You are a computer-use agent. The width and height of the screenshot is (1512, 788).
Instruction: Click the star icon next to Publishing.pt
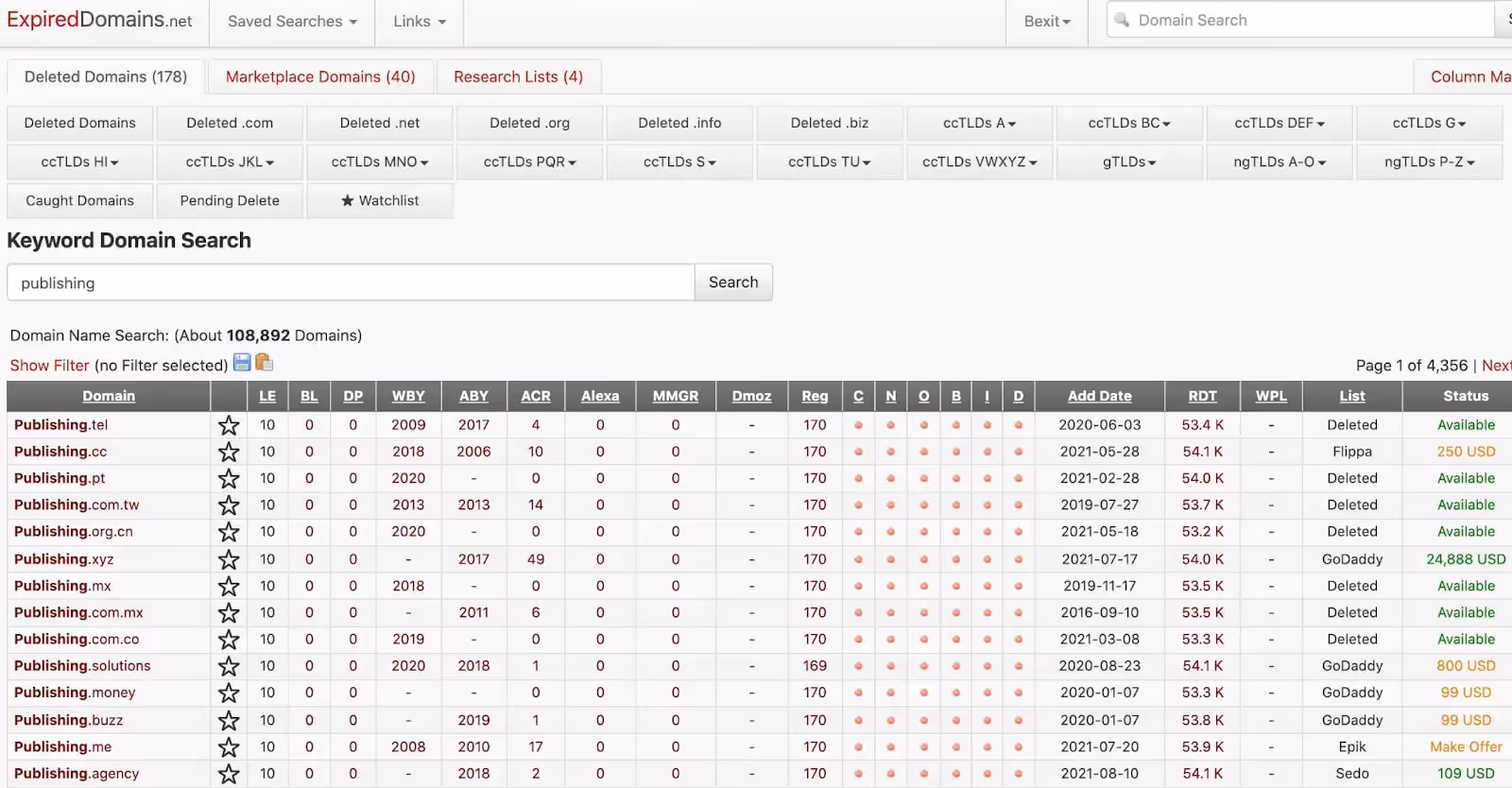click(229, 478)
